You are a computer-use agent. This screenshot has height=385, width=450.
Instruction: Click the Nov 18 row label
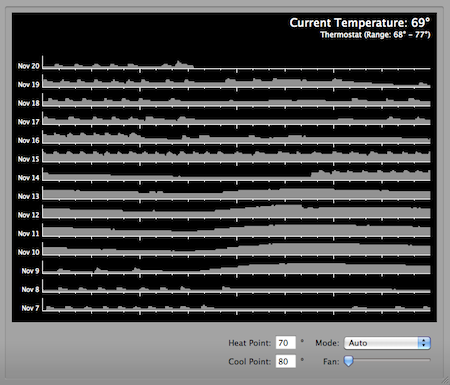pyautogui.click(x=28, y=103)
